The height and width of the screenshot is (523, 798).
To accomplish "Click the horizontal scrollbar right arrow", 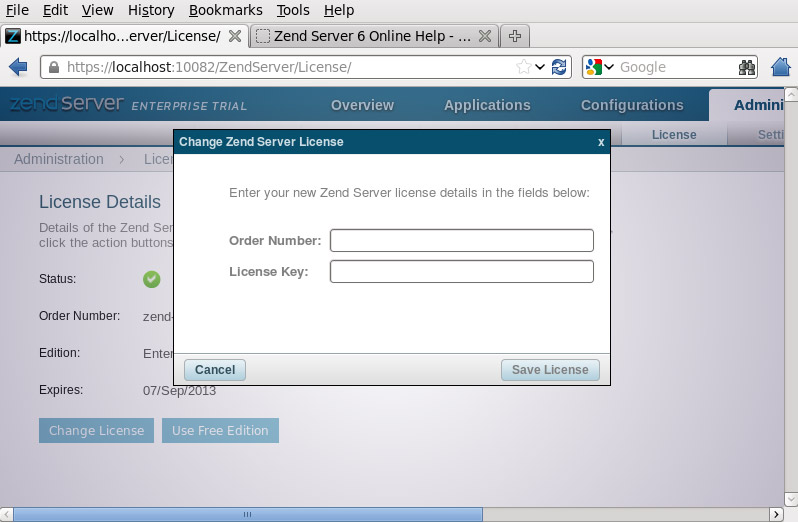I will (776, 514).
